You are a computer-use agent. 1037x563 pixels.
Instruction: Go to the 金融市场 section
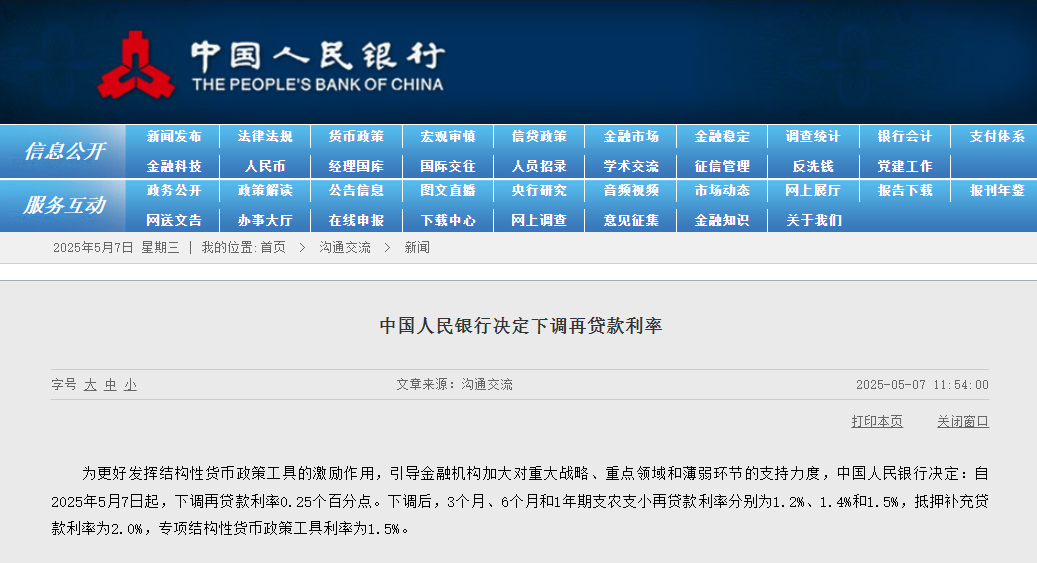(x=631, y=137)
